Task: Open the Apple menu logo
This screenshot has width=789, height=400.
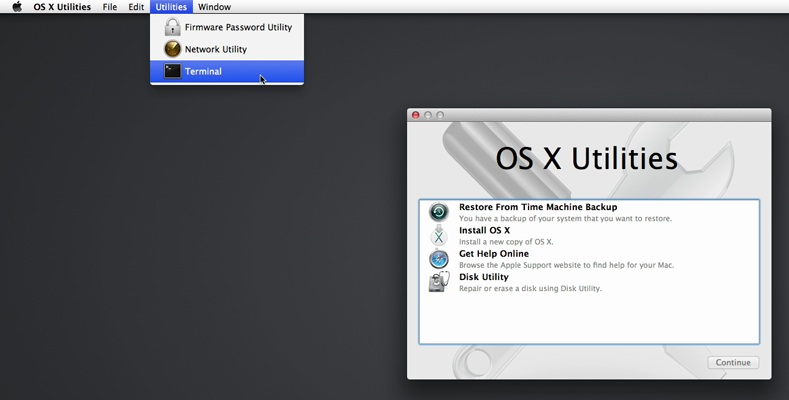Action: coord(17,7)
